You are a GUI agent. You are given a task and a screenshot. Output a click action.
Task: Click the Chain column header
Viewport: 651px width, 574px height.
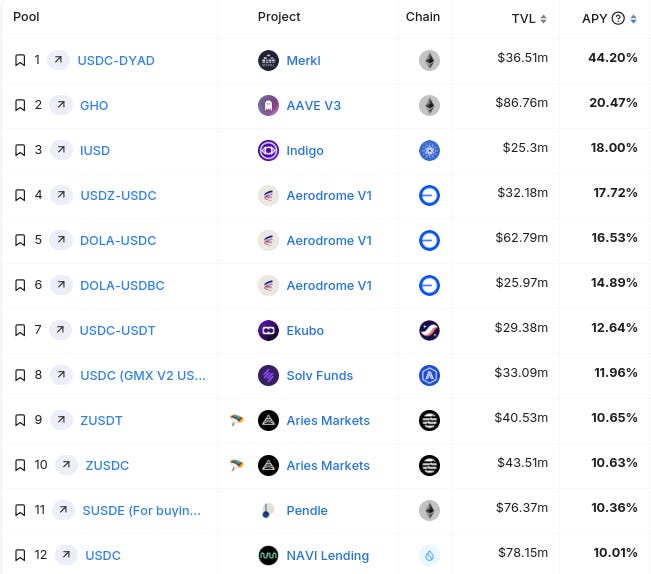coord(423,17)
